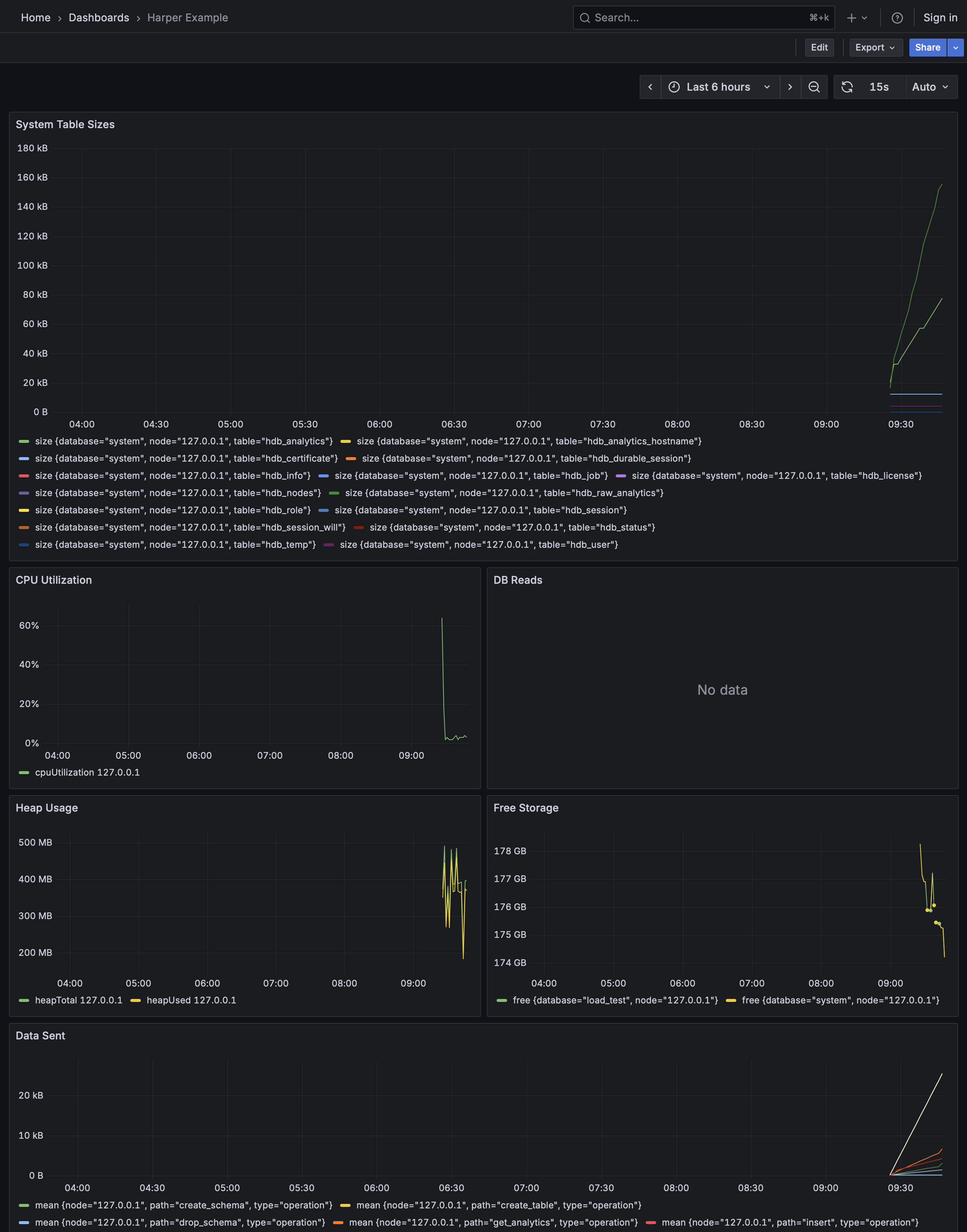Expand the New menu chevron
Viewport: 967px width, 1232px height.
(x=864, y=18)
